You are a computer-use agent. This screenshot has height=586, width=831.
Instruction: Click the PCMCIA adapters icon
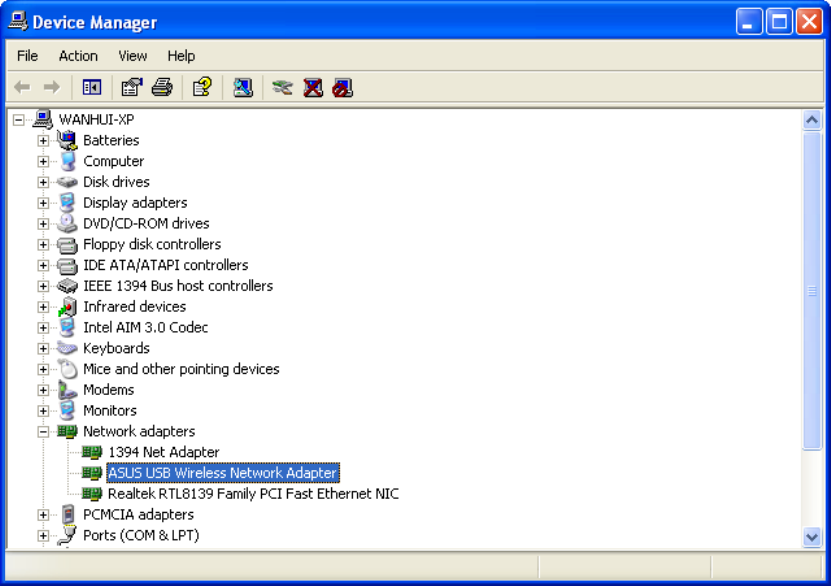point(67,514)
